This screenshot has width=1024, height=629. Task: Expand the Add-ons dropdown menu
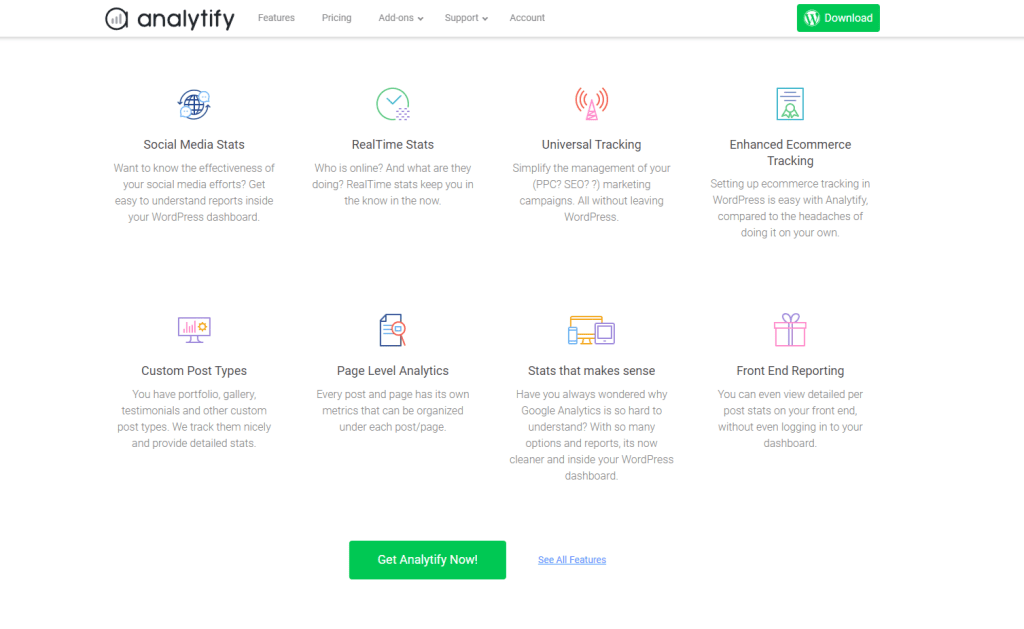coord(401,18)
